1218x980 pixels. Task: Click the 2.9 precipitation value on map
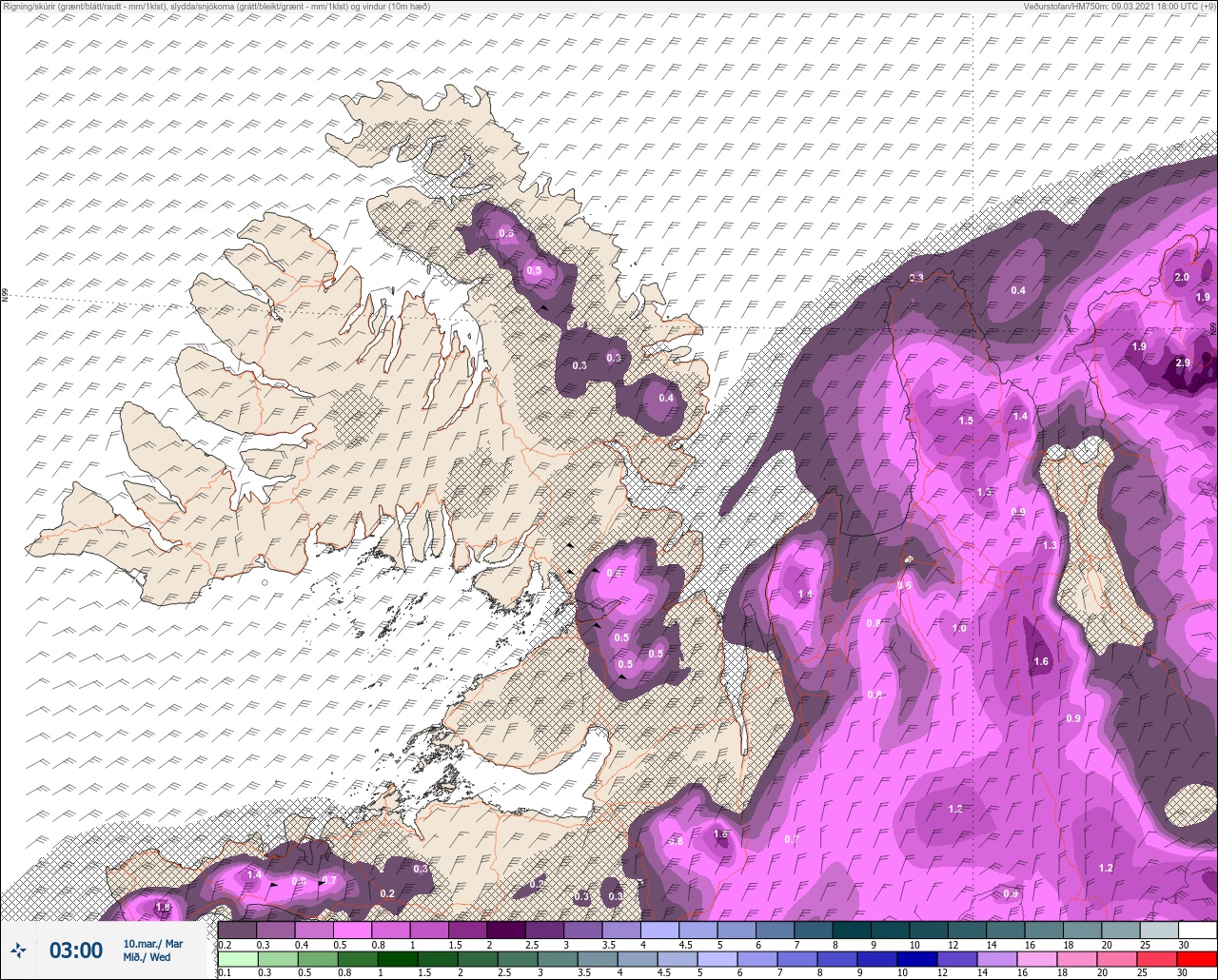point(1183,363)
